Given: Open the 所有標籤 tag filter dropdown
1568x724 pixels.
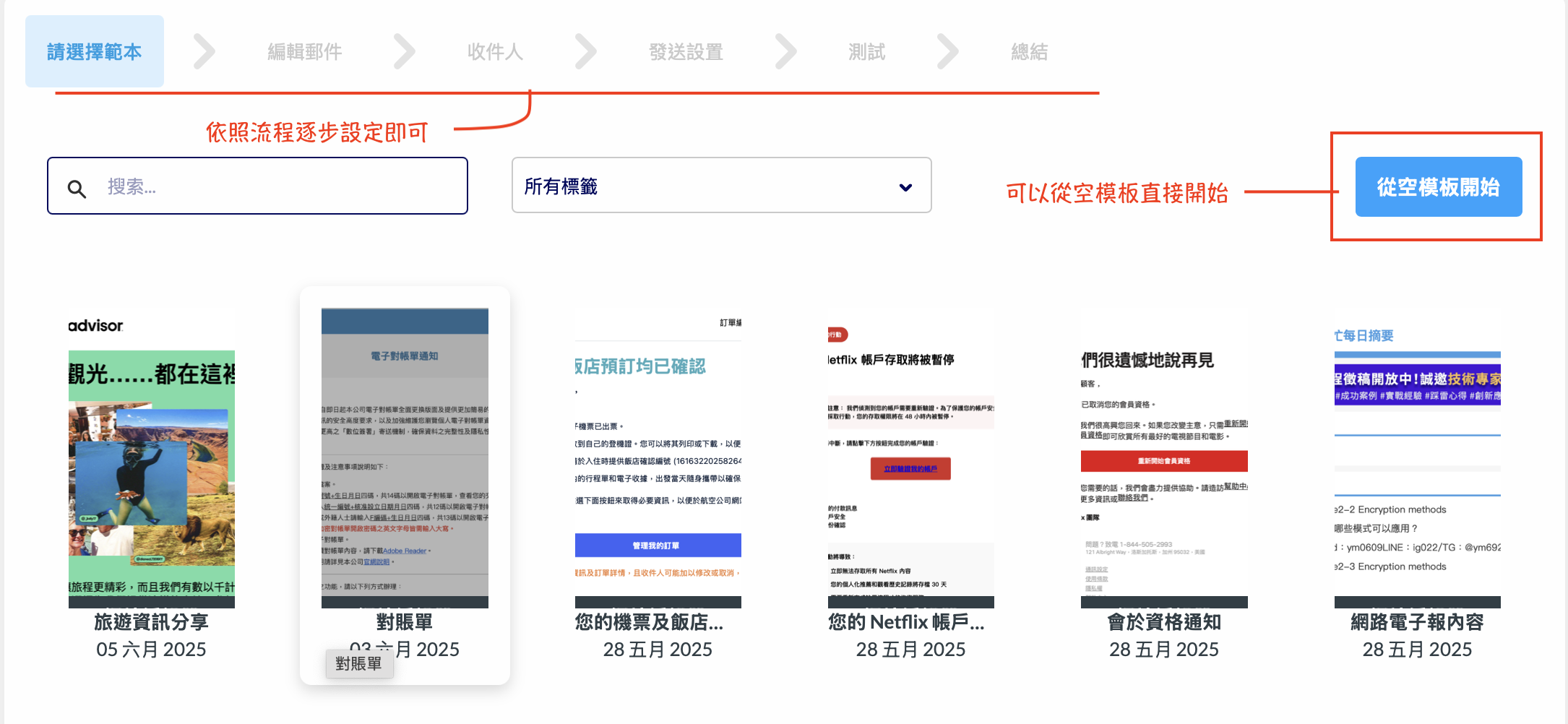Looking at the screenshot, I should 720,186.
